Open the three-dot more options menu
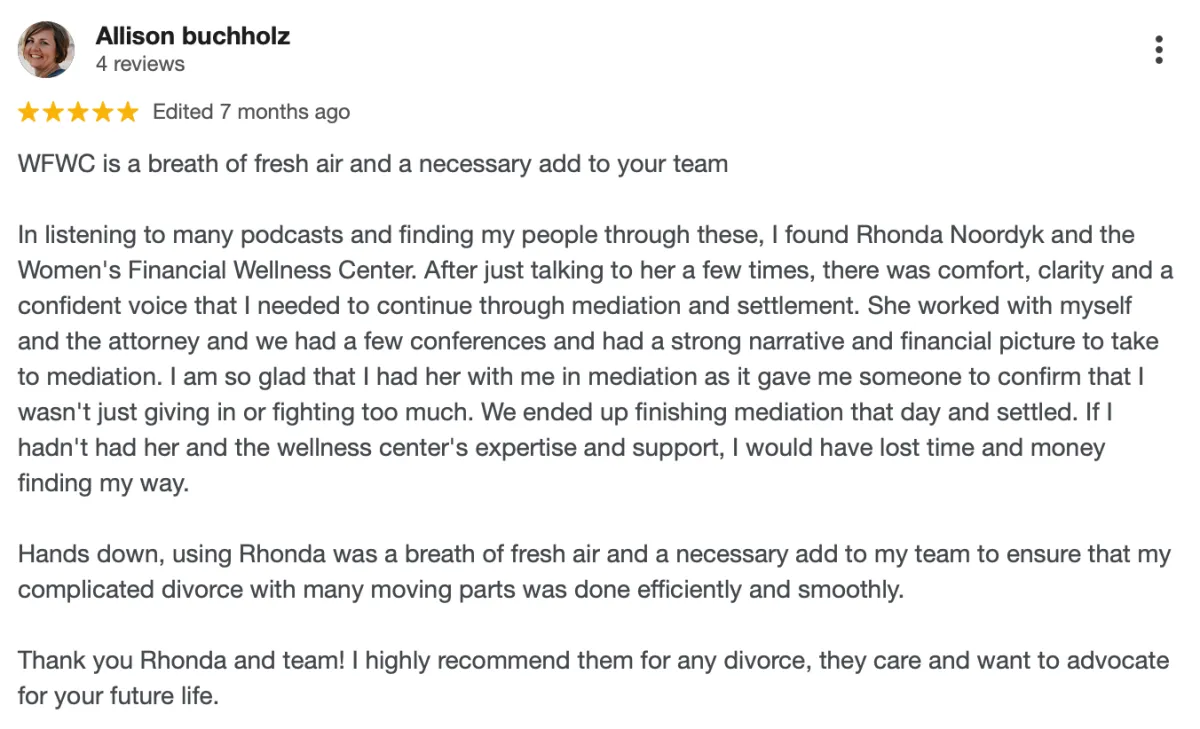This screenshot has width=1200, height=729. (x=1158, y=50)
